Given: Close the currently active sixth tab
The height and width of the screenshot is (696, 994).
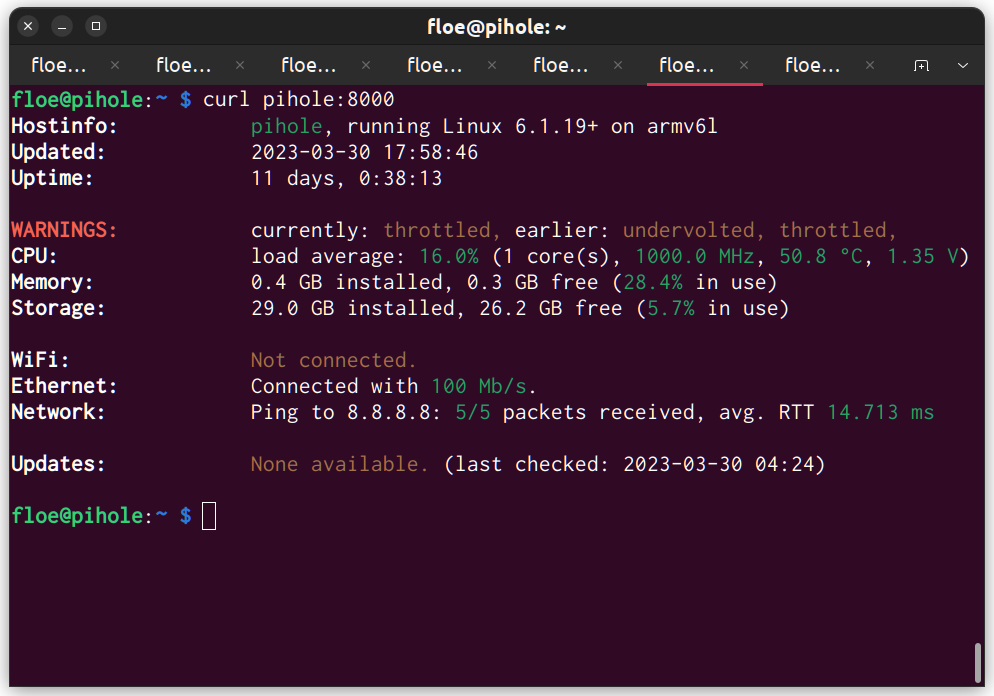Looking at the screenshot, I should (744, 65).
